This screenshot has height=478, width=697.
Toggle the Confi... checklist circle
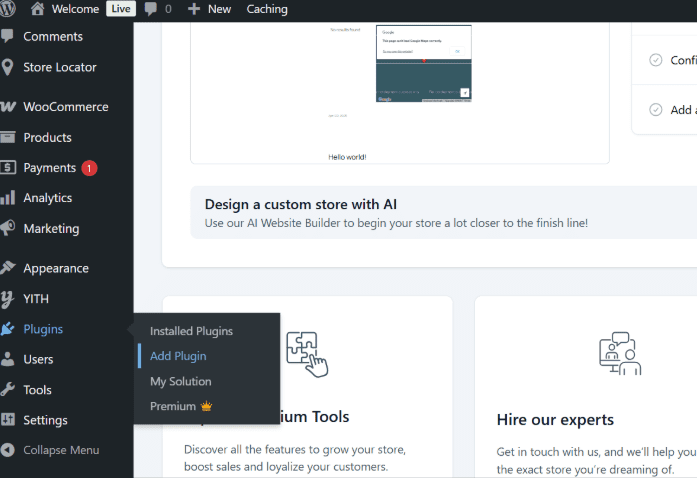point(656,60)
